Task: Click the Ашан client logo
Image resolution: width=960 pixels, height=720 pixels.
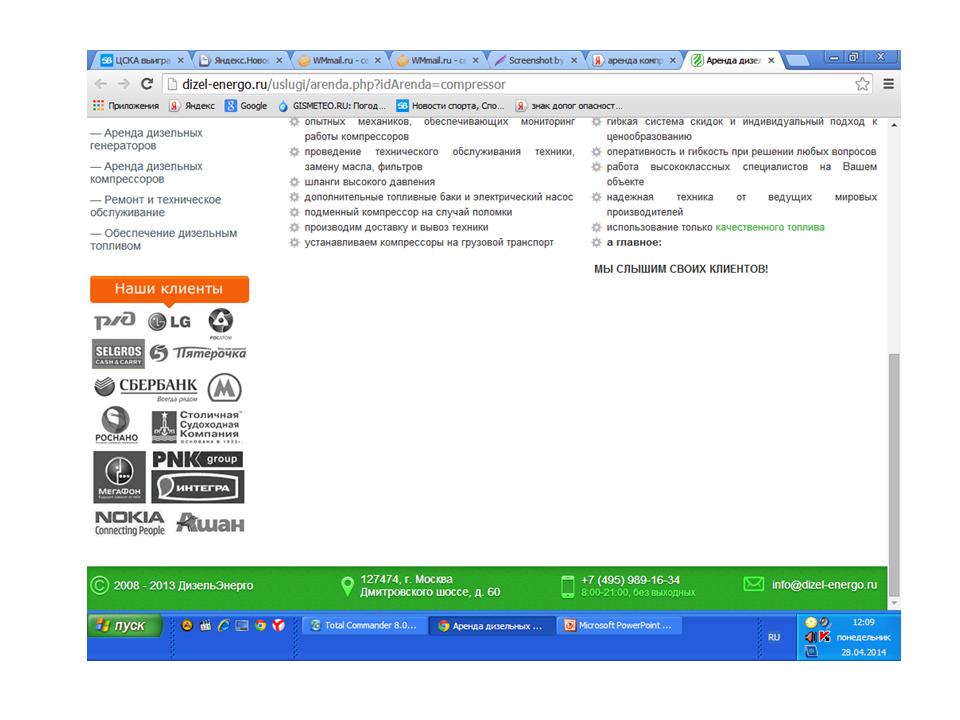Action: coord(210,522)
